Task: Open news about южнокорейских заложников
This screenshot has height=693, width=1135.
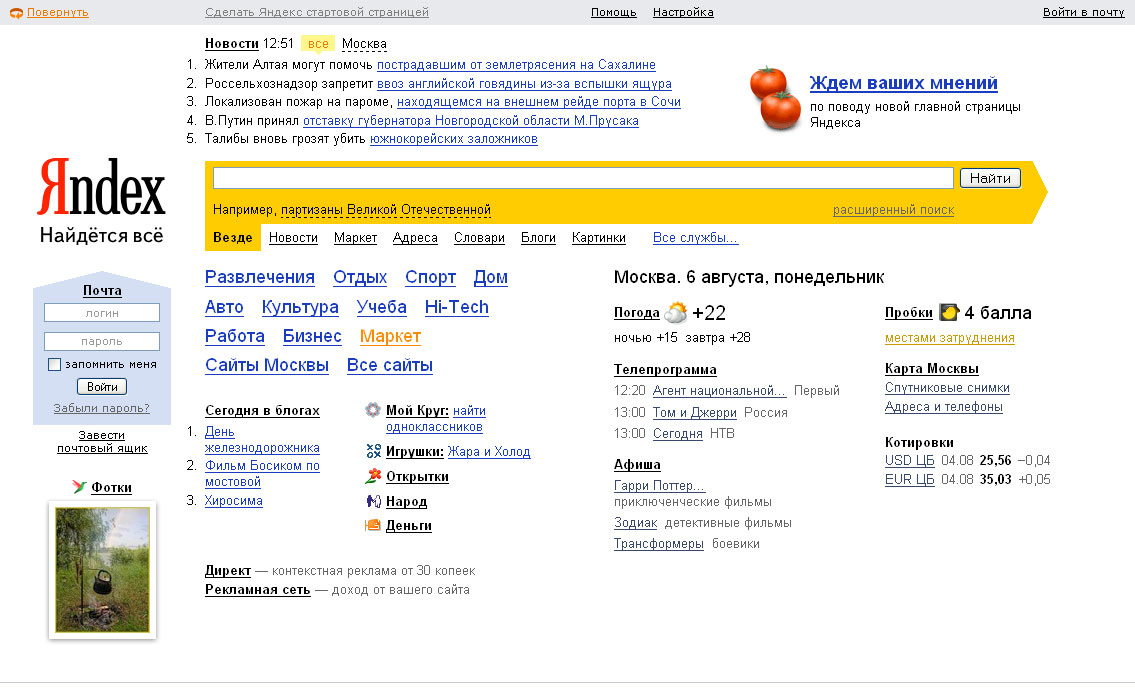Action: tap(454, 139)
